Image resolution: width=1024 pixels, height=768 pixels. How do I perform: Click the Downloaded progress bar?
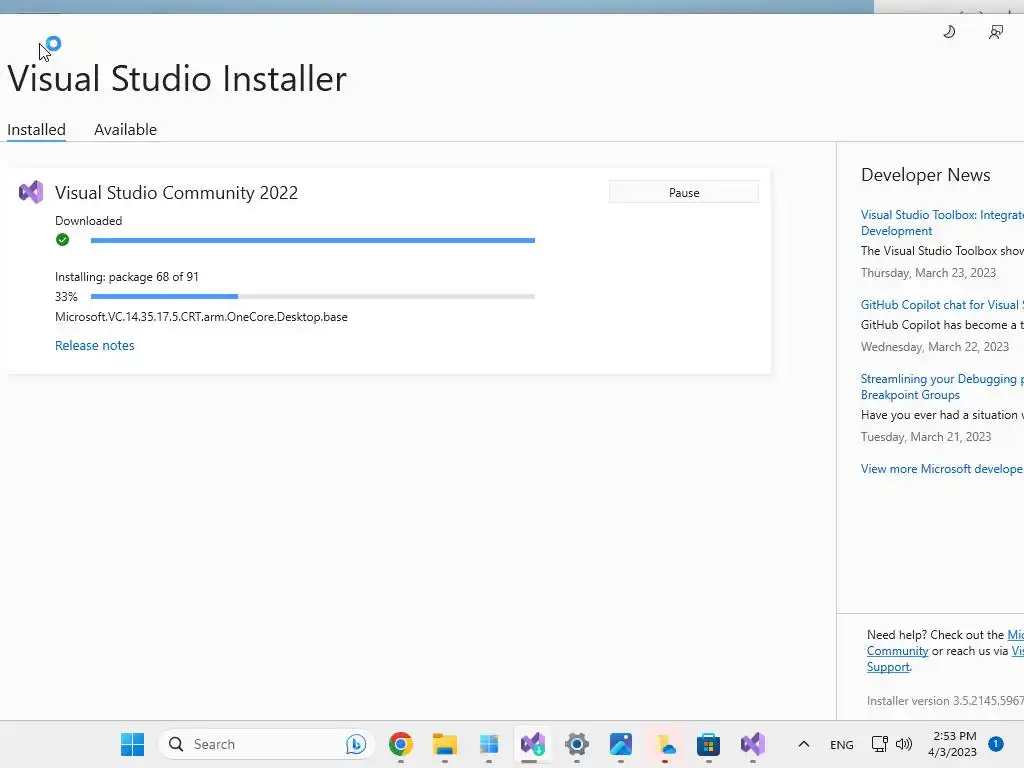pos(313,240)
